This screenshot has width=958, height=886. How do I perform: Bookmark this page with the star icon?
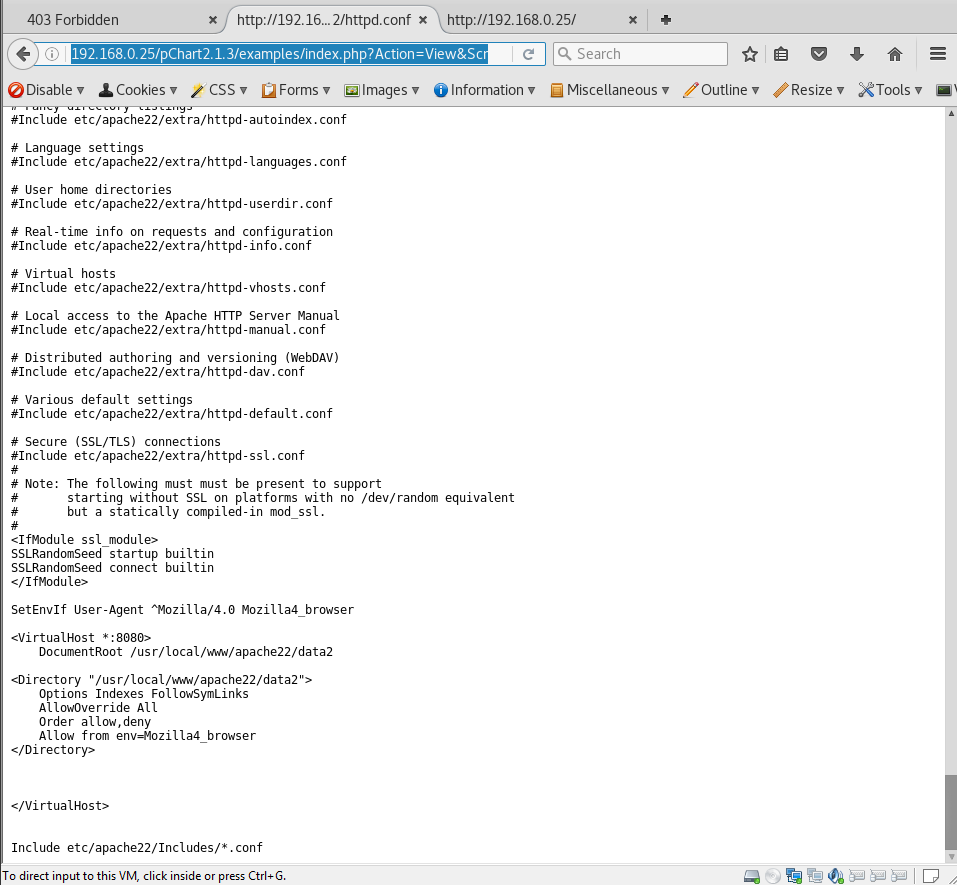(x=750, y=54)
